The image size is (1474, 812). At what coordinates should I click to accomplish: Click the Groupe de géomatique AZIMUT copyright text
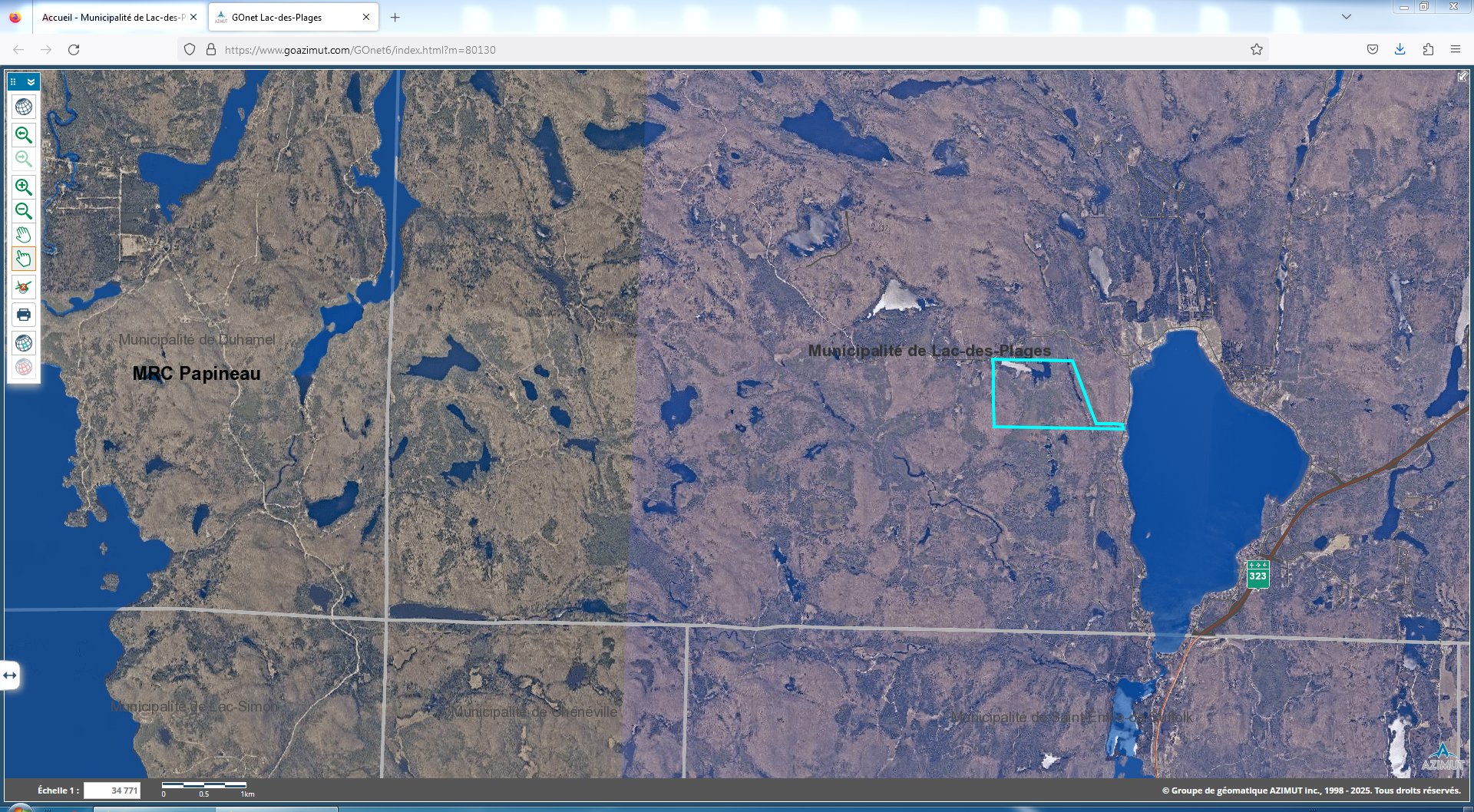tap(1311, 791)
